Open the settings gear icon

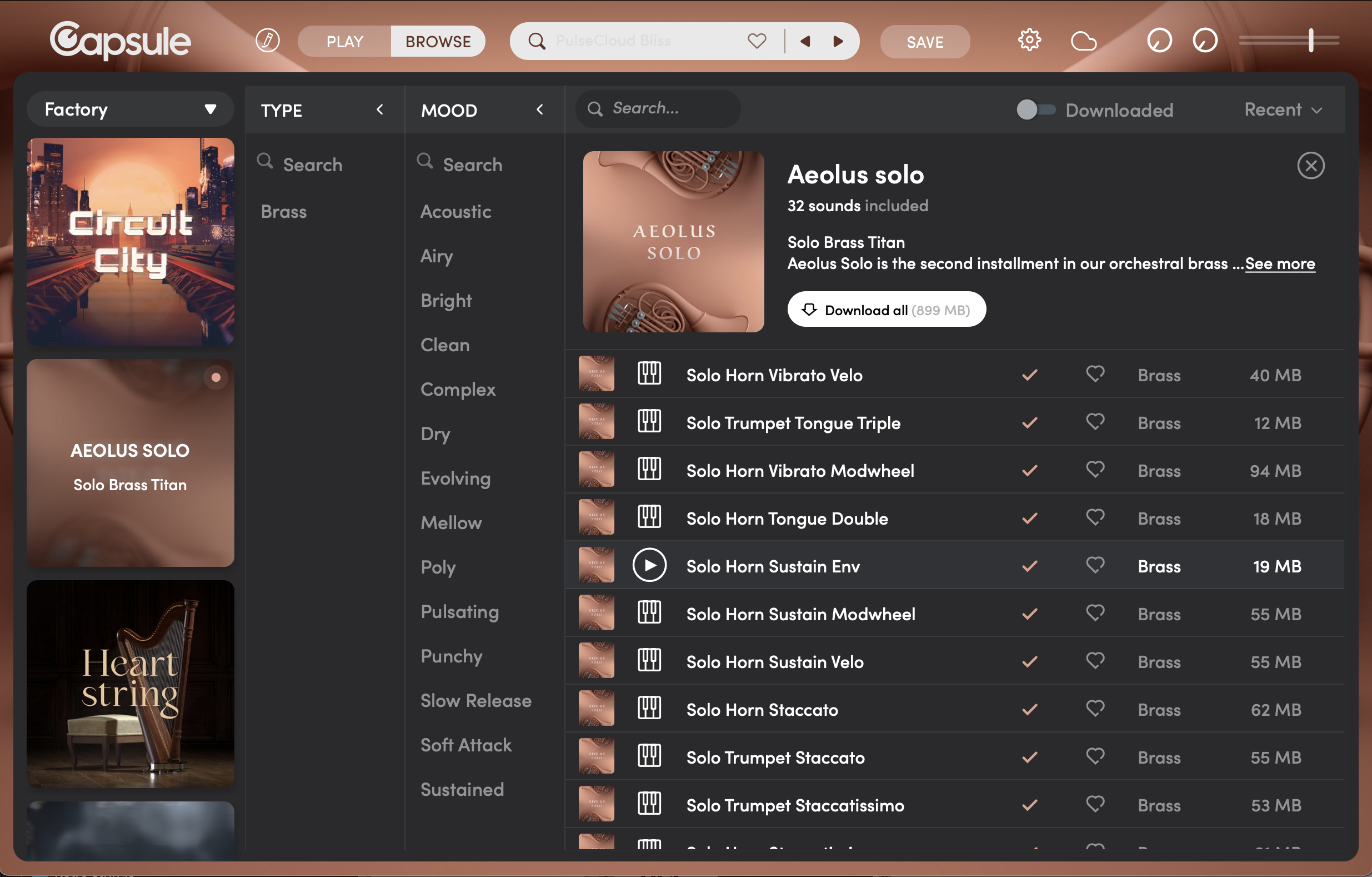1029,41
